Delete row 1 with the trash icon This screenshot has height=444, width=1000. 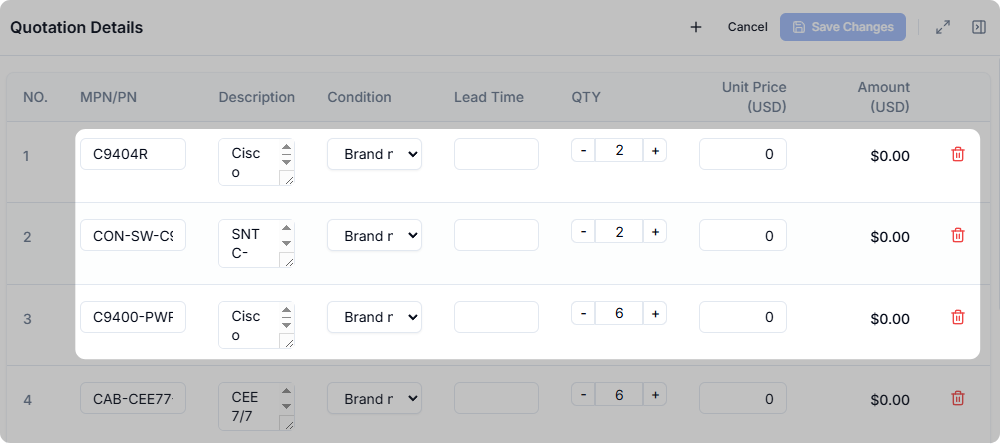(958, 154)
